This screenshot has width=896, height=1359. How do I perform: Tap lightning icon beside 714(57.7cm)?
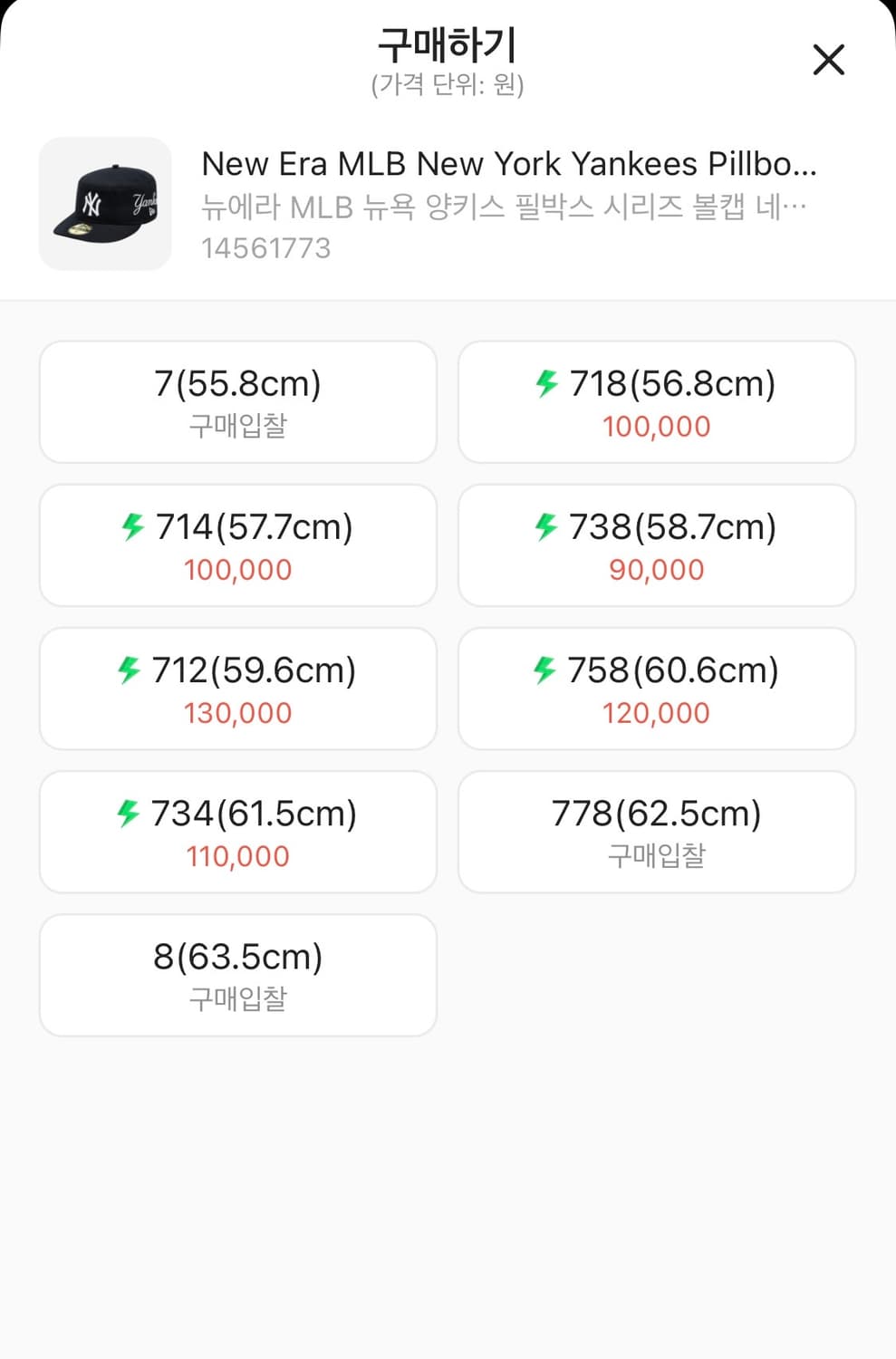(132, 526)
